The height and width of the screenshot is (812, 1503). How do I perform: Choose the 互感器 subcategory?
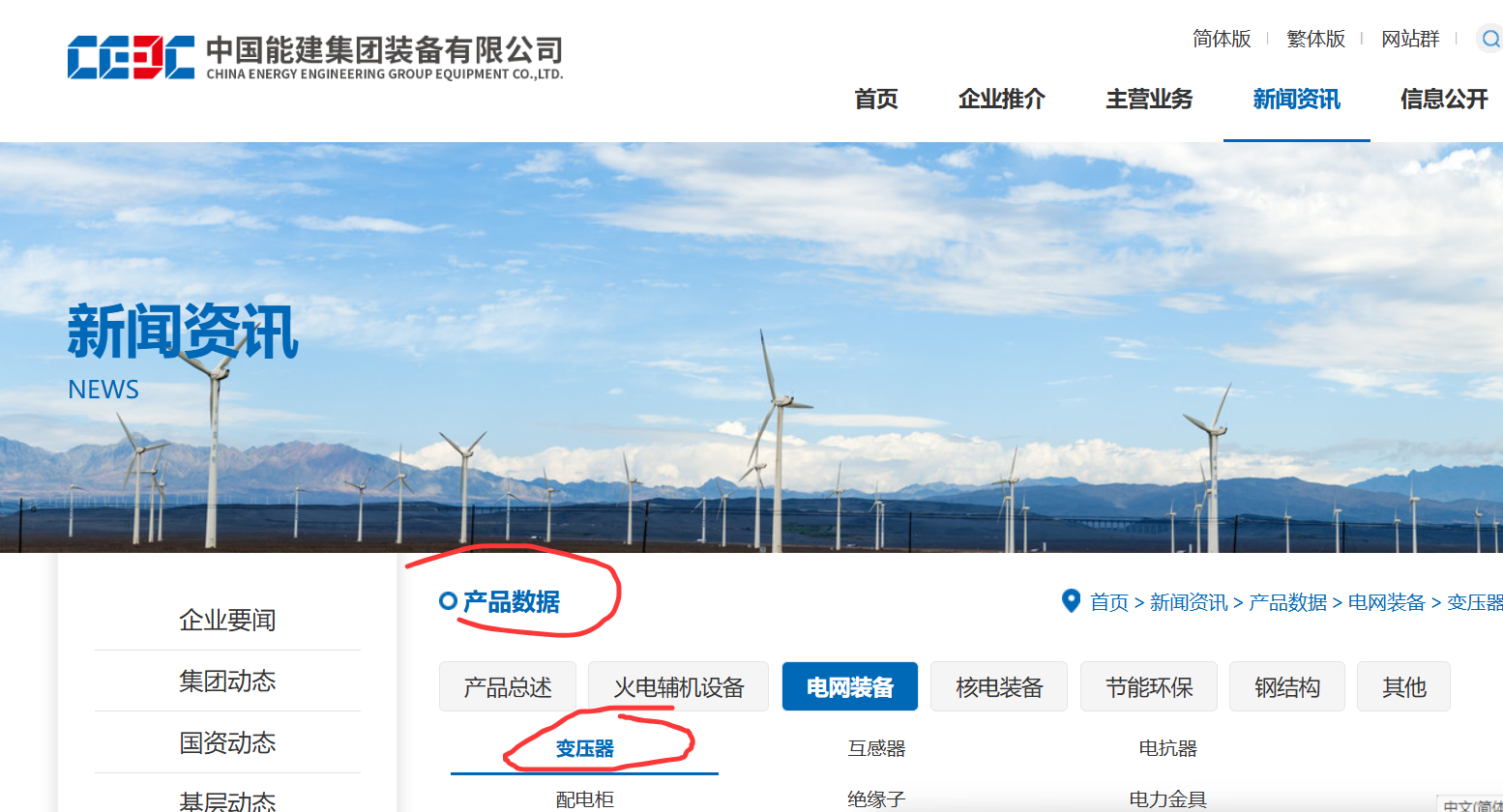(x=876, y=748)
